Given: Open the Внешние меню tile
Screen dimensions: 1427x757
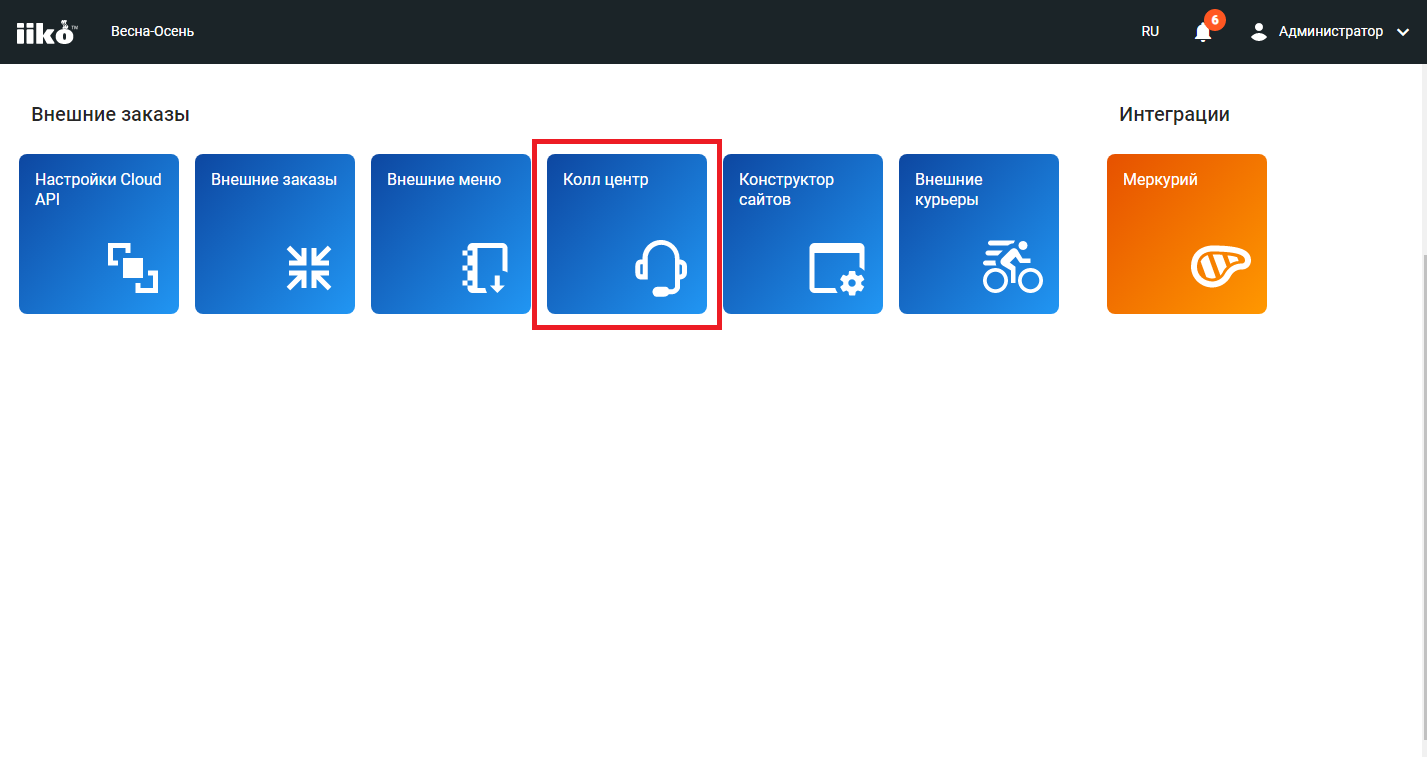Looking at the screenshot, I should 451,234.
